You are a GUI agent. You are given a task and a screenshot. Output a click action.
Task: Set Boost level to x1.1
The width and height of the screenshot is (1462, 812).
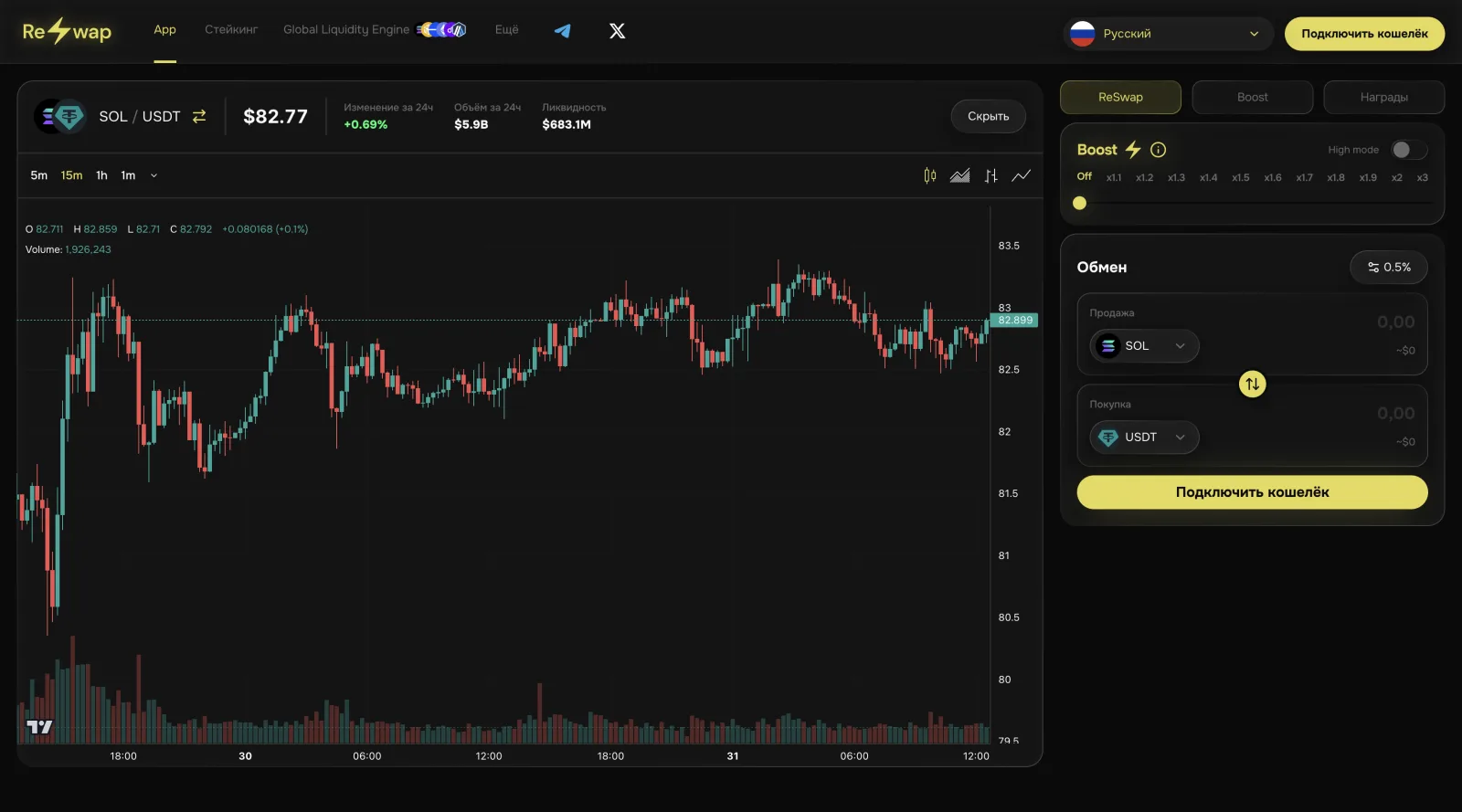point(1114,177)
